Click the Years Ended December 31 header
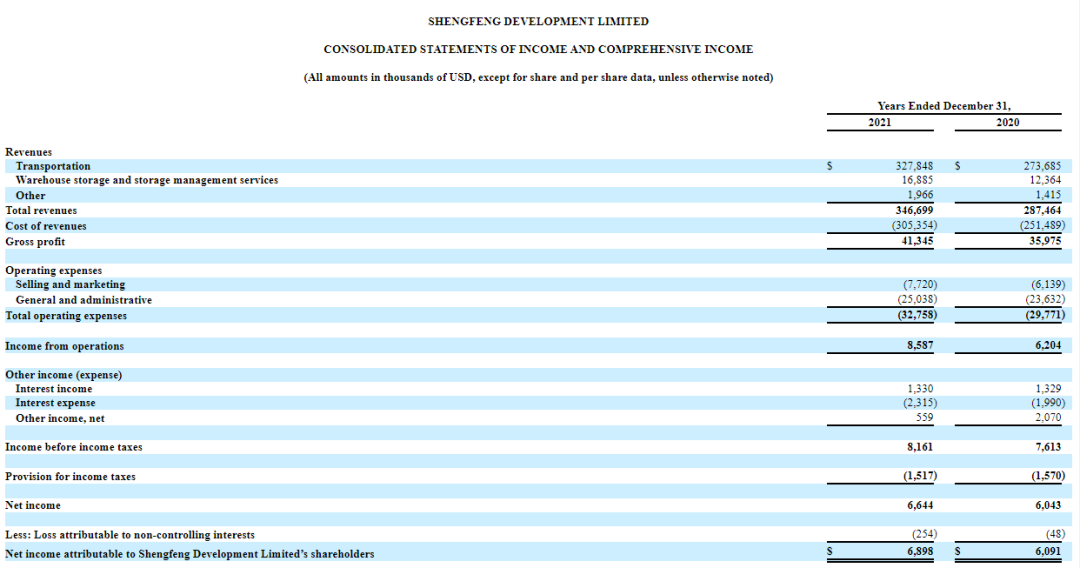Screen dimensions: 1080x568 point(944,106)
